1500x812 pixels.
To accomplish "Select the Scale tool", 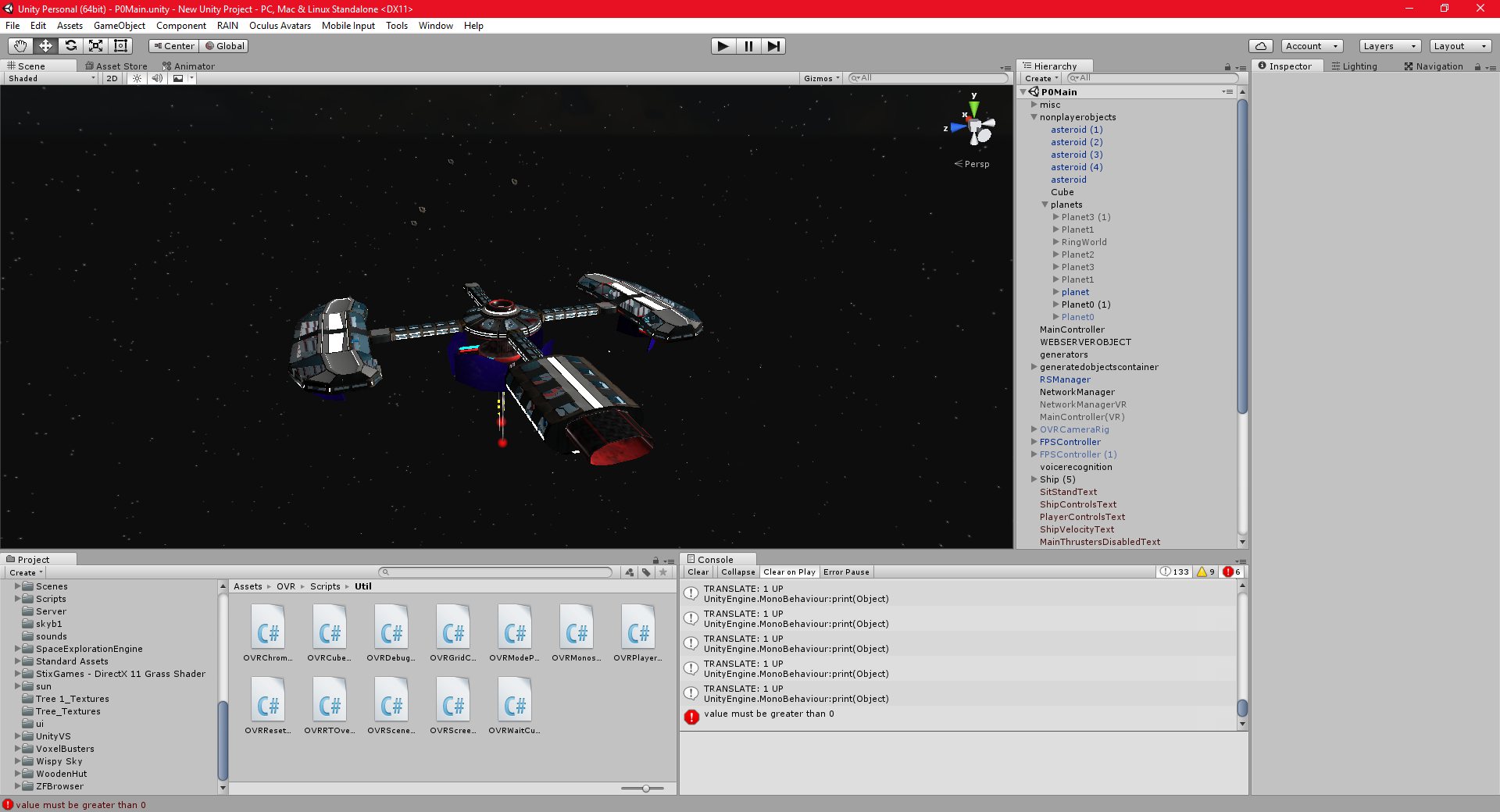I will [x=95, y=46].
